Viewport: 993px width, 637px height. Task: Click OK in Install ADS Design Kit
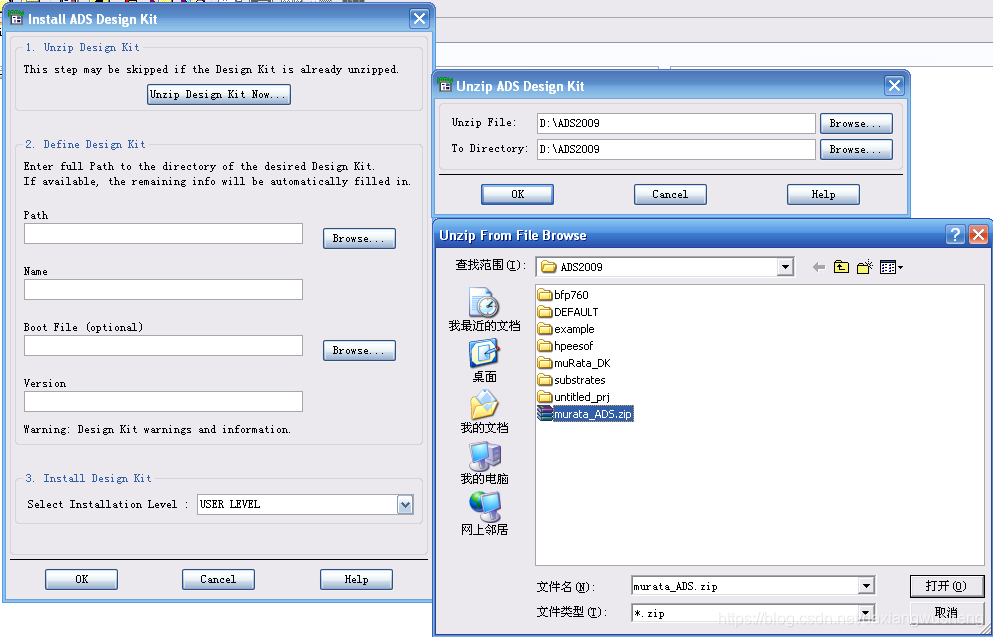[x=81, y=579]
